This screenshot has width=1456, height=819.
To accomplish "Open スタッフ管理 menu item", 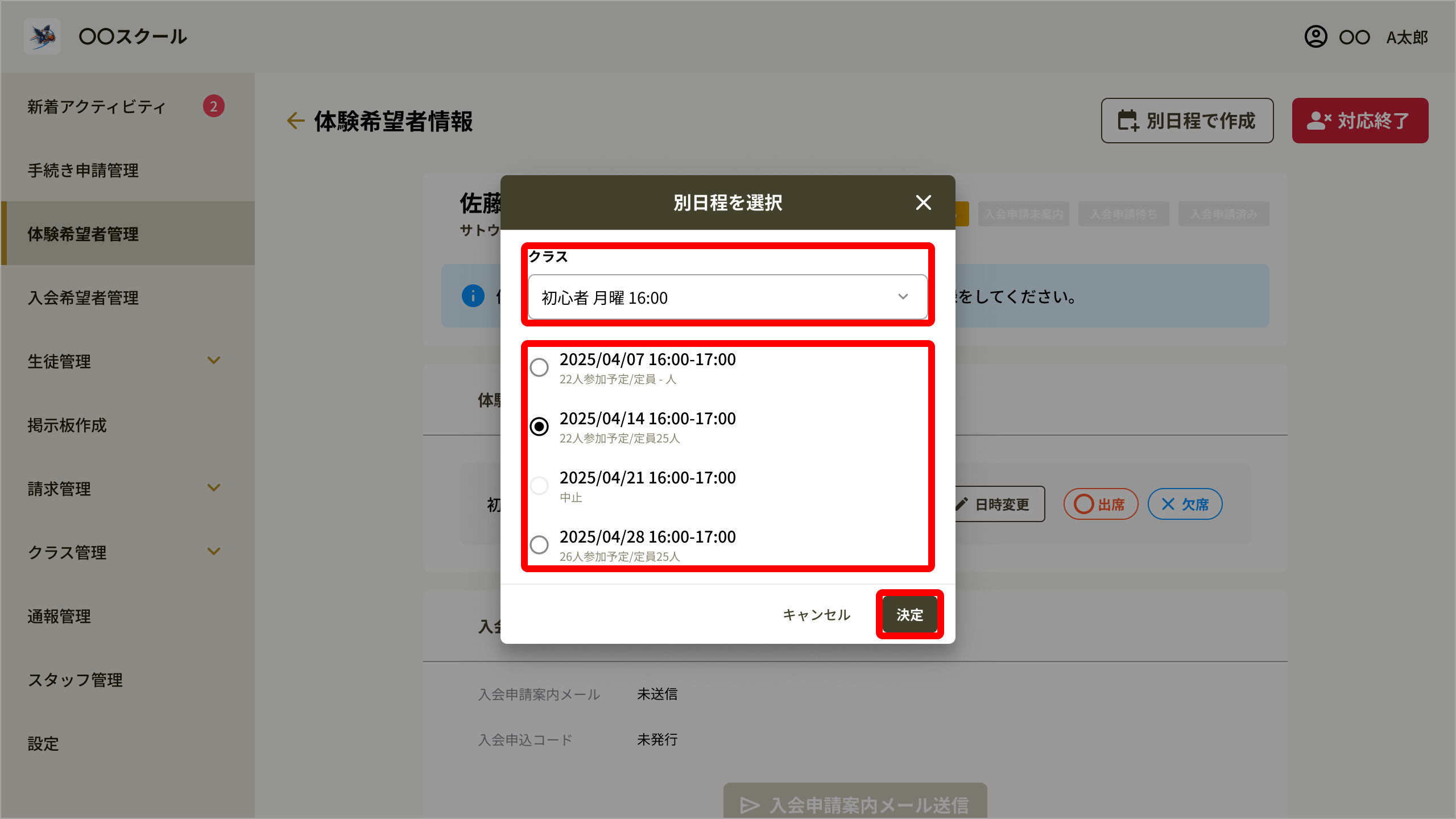I will pyautogui.click(x=127, y=680).
